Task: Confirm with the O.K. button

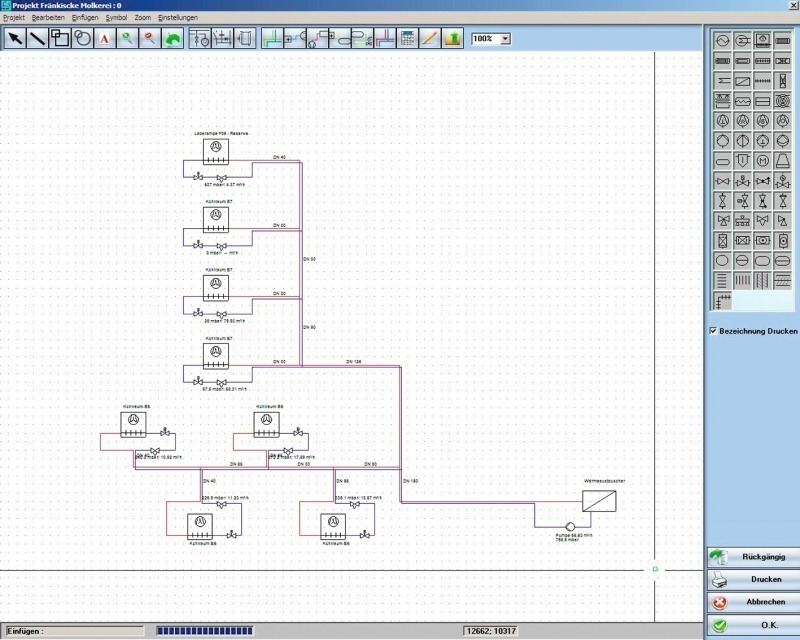Action: (x=753, y=625)
